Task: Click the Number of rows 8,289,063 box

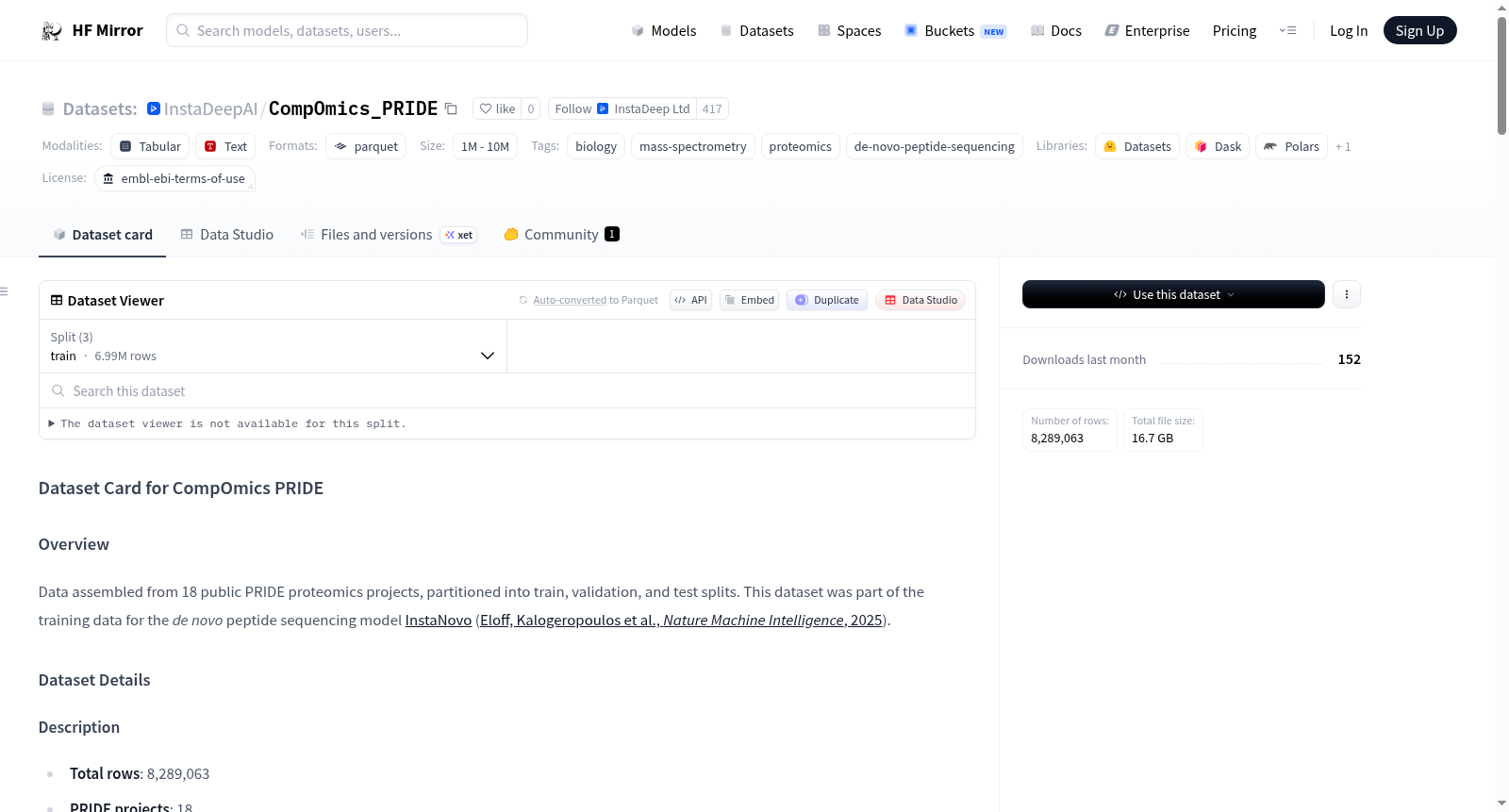Action: (1070, 430)
